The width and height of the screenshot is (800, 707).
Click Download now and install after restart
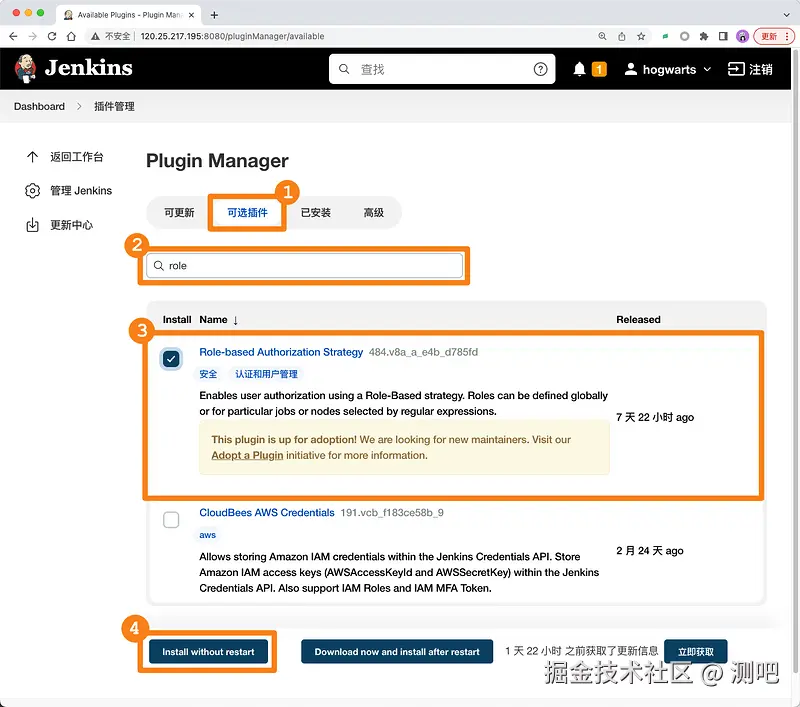[x=397, y=651]
